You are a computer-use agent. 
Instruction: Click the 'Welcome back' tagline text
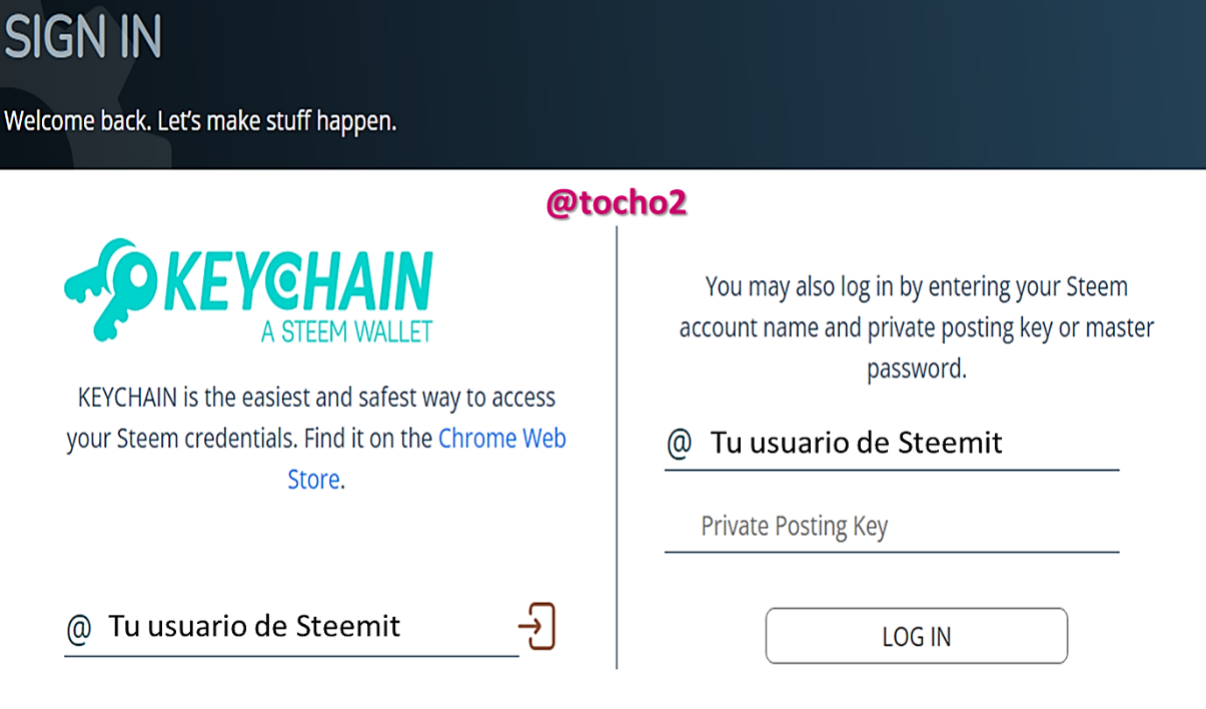201,122
